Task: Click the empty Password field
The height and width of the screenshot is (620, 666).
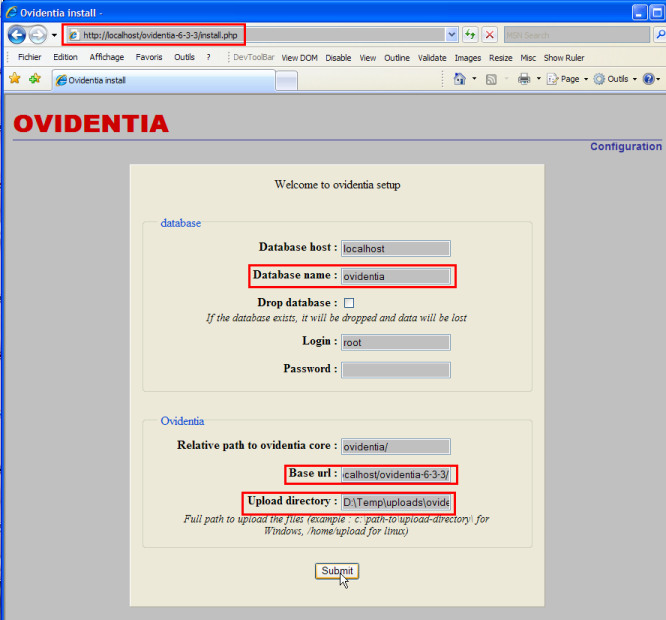Action: 395,370
